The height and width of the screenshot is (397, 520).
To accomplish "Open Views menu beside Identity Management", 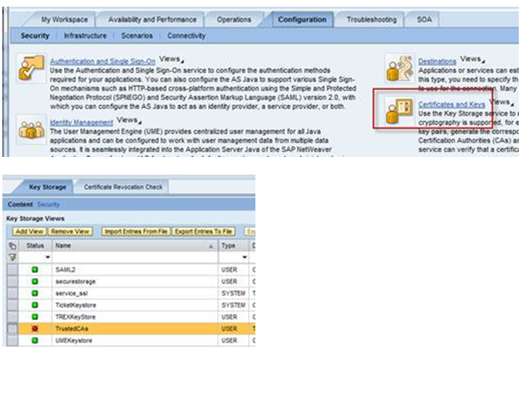I will 129,120.
